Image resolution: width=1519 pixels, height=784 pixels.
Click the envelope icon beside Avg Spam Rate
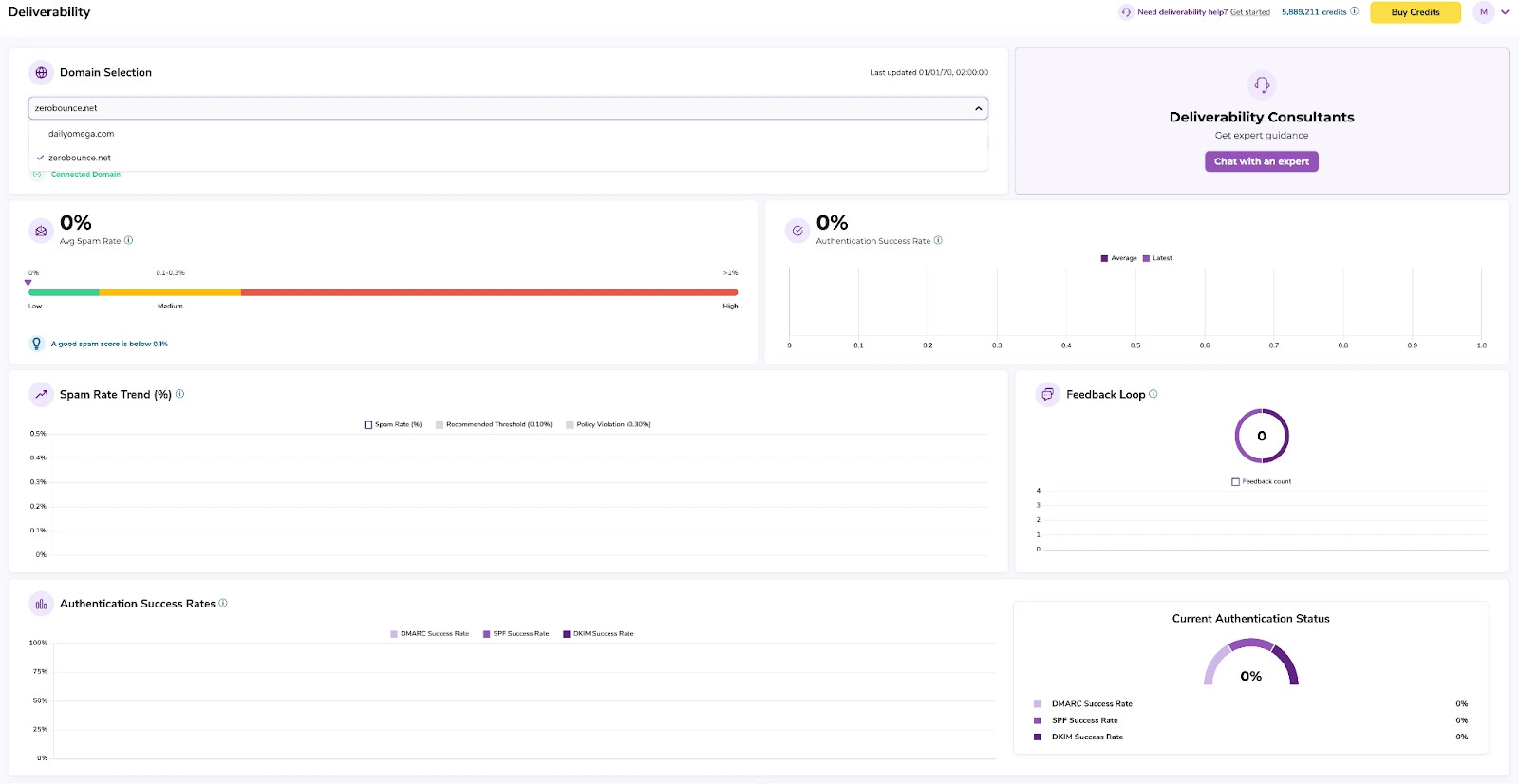click(41, 231)
